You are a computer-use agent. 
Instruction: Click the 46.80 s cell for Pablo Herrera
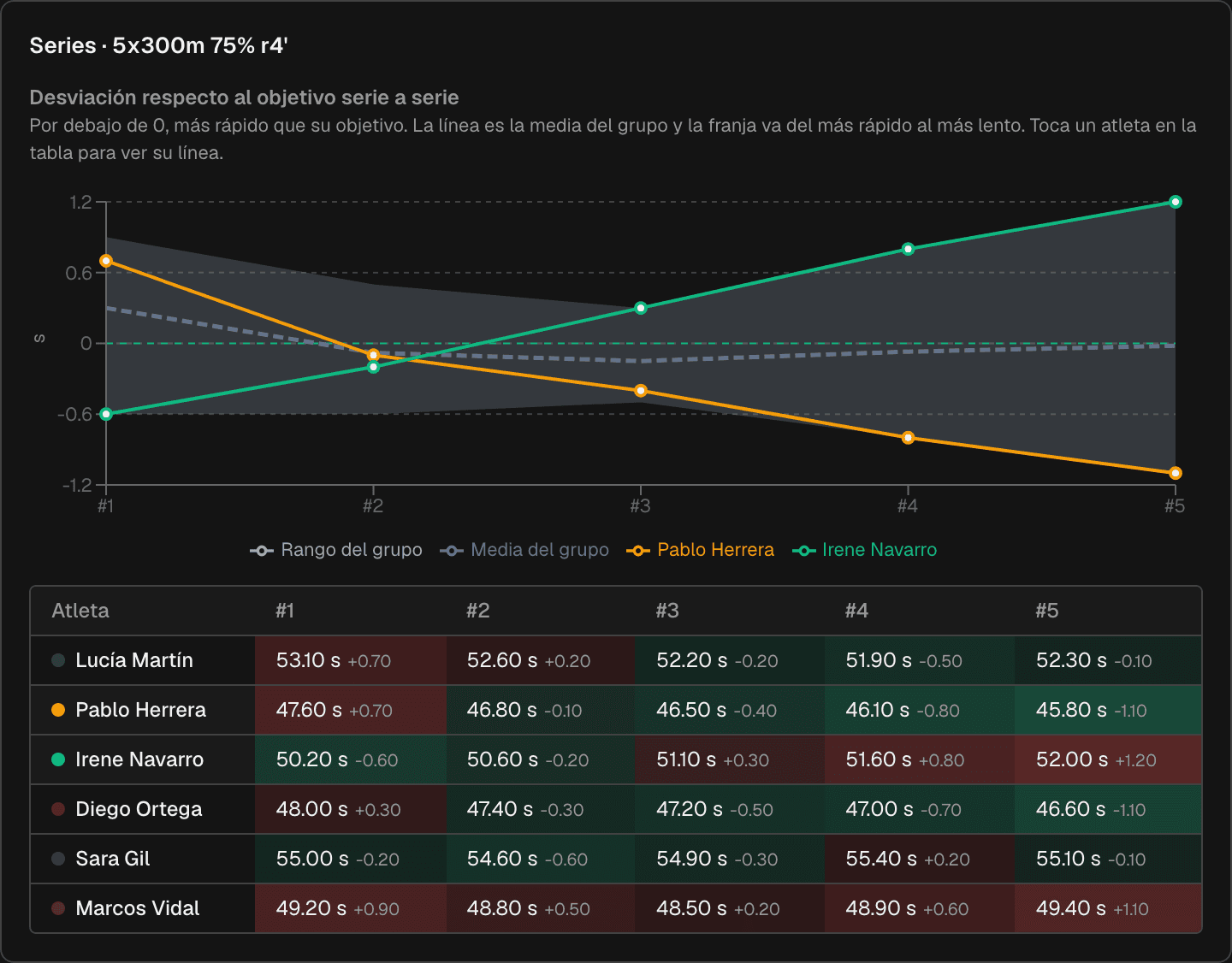[541, 710]
